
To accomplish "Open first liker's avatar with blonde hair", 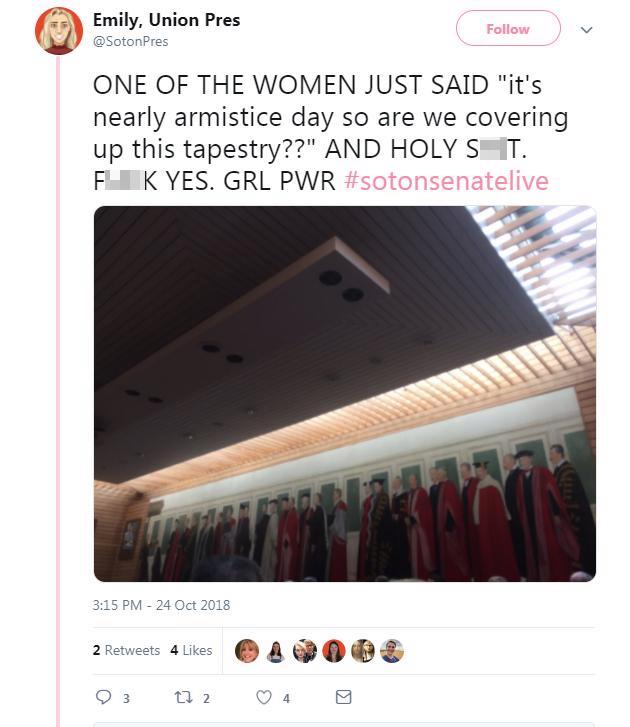I will point(247,650).
